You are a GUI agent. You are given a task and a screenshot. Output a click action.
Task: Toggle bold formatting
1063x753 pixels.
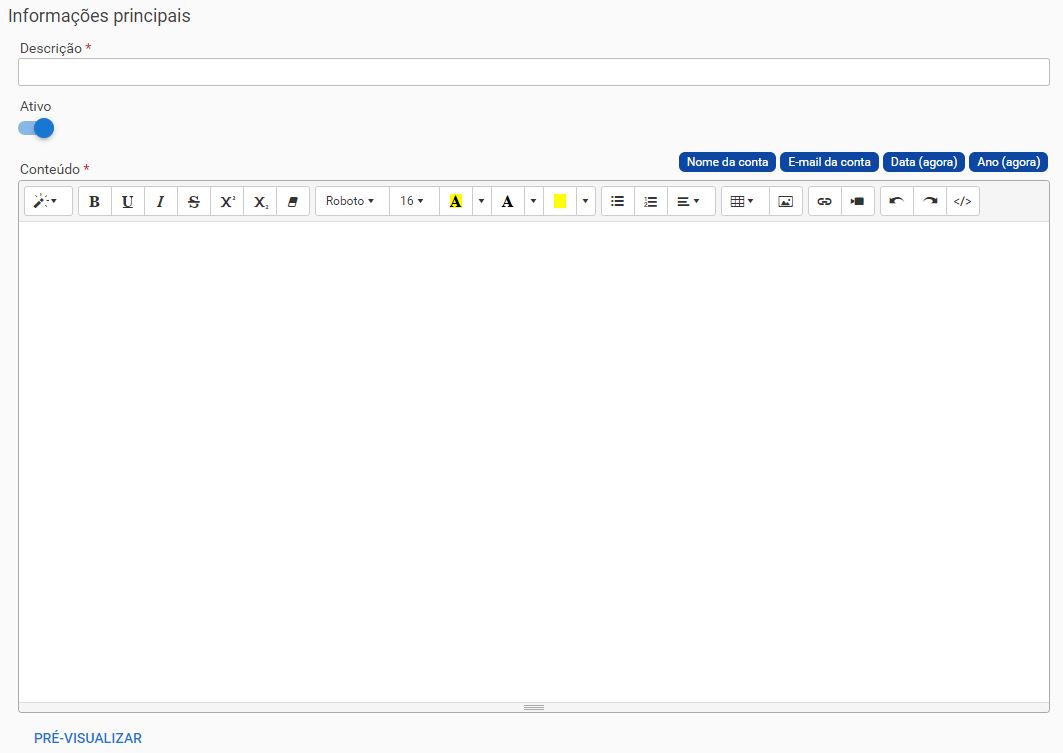(95, 201)
